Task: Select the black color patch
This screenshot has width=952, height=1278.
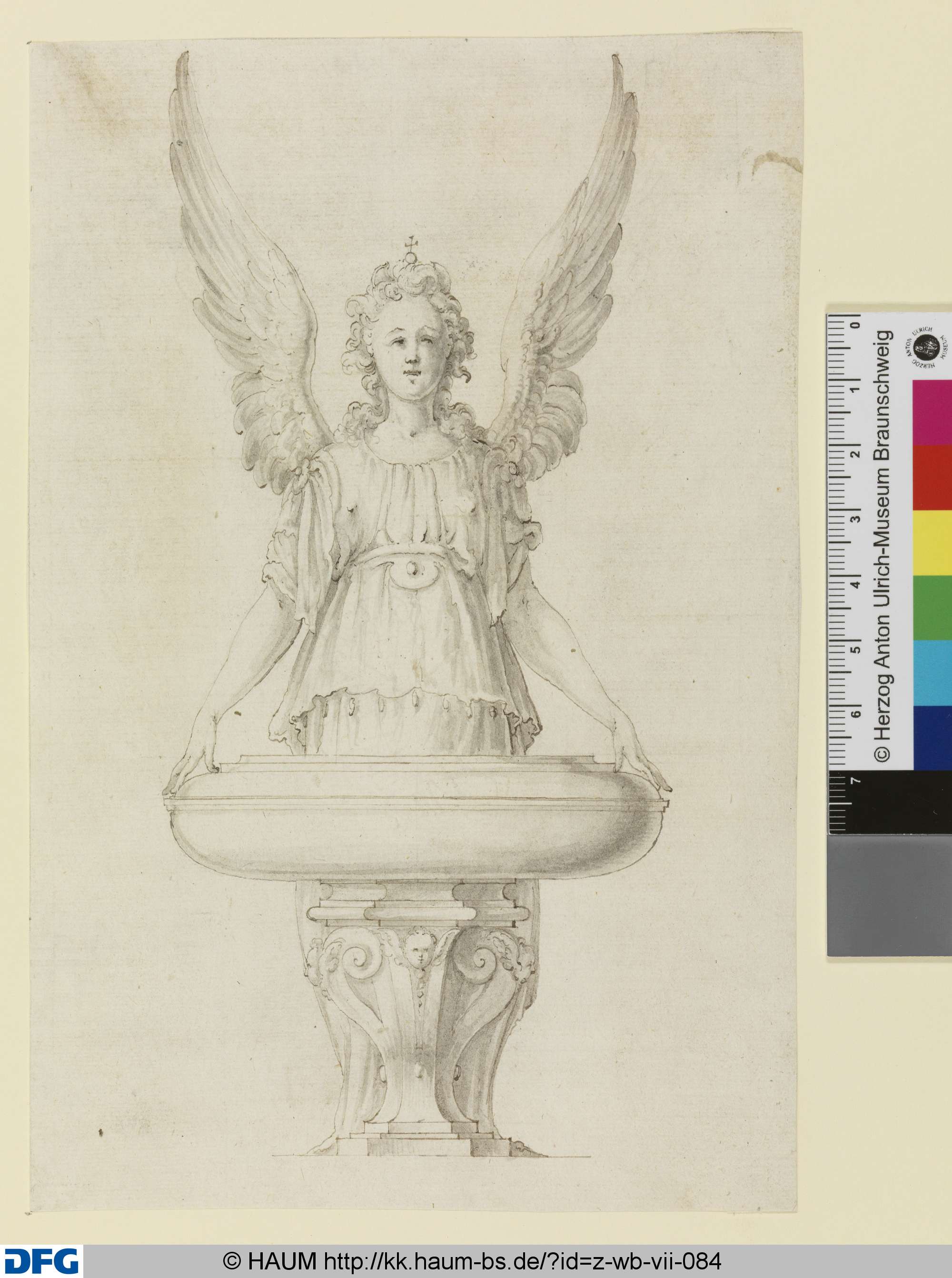Action: tap(890, 801)
